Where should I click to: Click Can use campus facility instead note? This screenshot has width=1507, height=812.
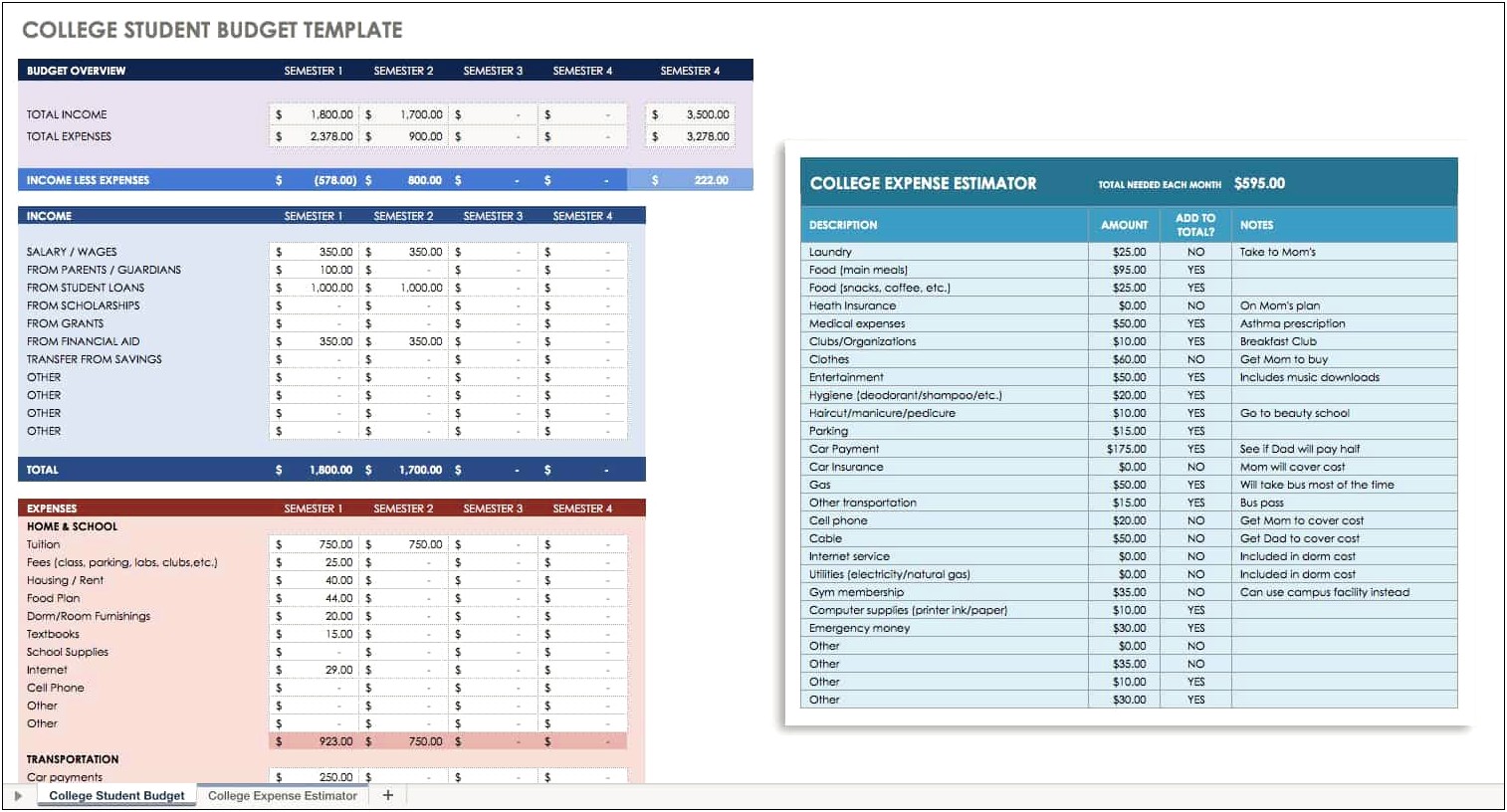[1344, 592]
